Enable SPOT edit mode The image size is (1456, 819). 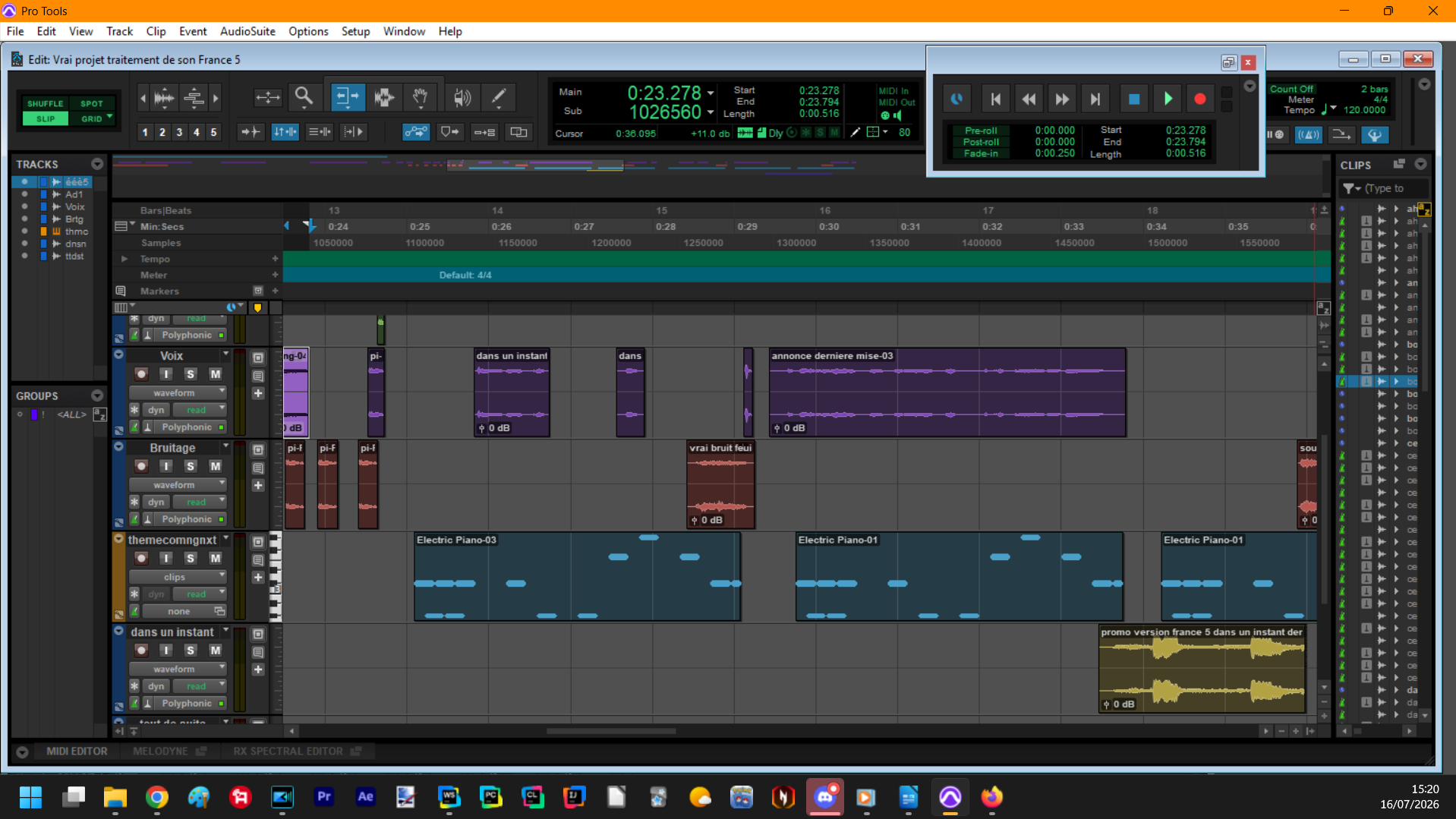pyautogui.click(x=92, y=103)
